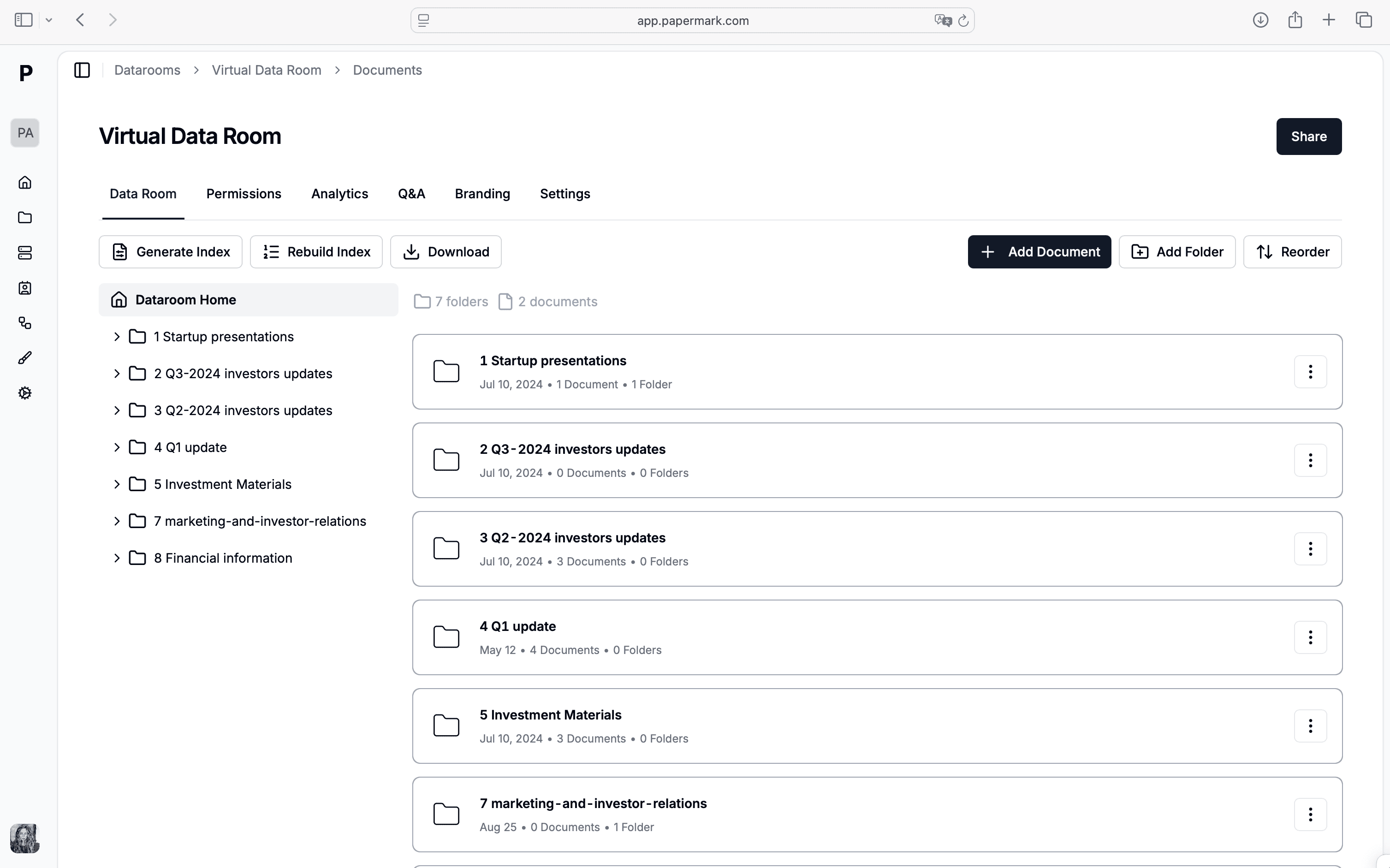Open the Permissions tab
This screenshot has width=1390, height=868.
click(244, 193)
